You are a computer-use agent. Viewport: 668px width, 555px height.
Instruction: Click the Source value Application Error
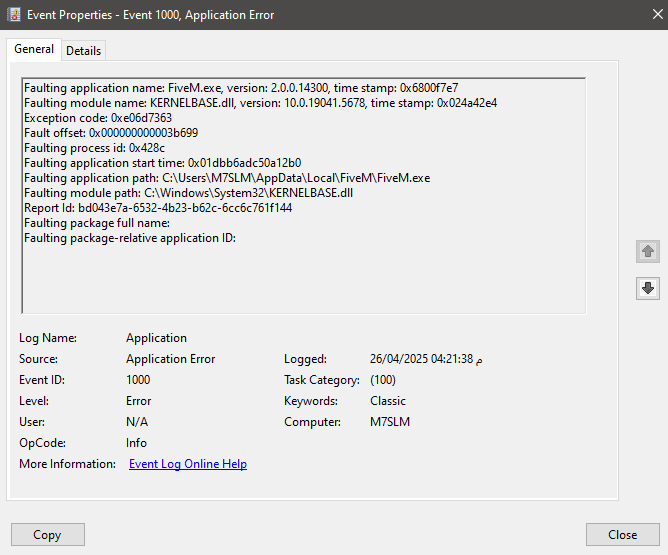[x=170, y=359]
